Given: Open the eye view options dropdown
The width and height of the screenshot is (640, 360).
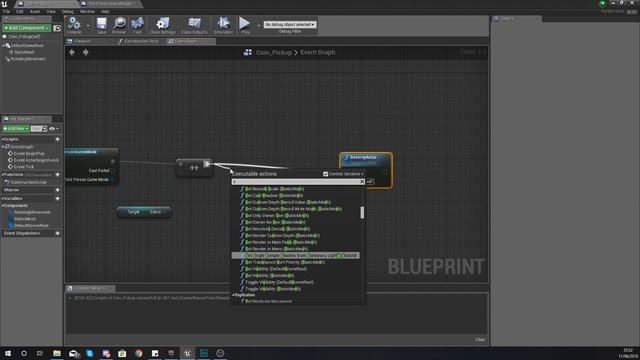Looking at the screenshot, I should click(x=54, y=129).
